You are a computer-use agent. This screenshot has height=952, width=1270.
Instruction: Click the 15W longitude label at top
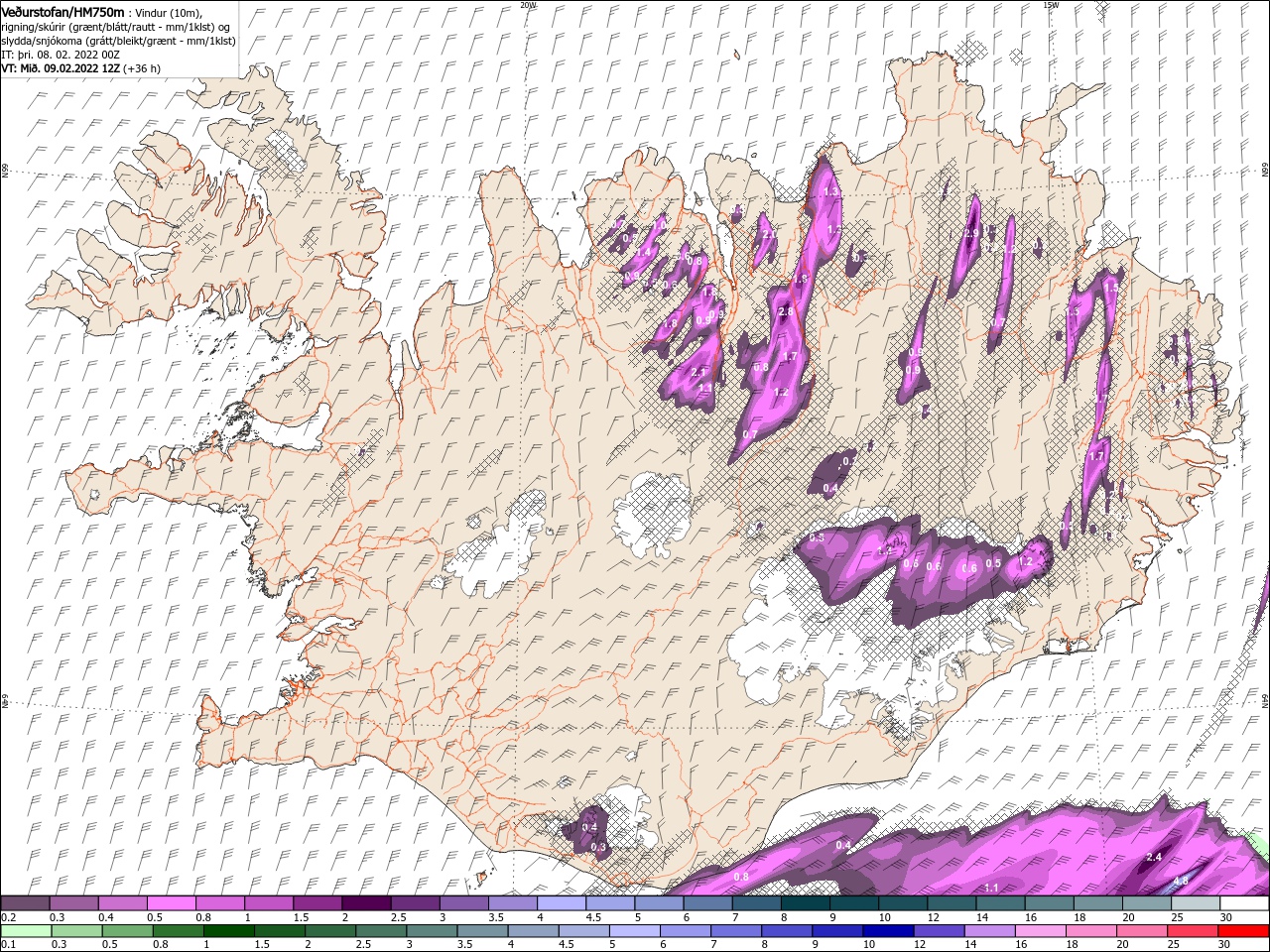(x=1051, y=4)
